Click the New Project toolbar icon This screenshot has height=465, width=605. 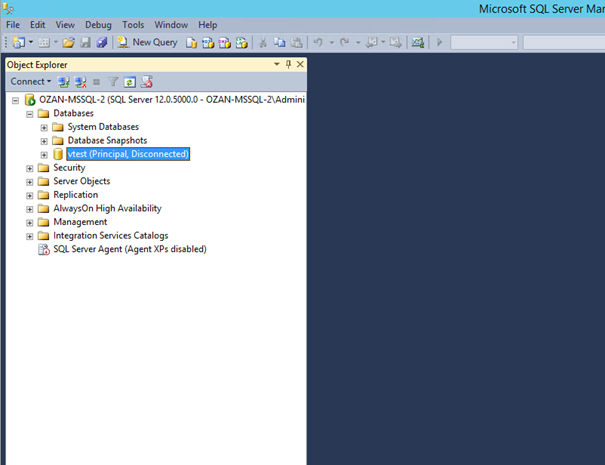(19, 42)
